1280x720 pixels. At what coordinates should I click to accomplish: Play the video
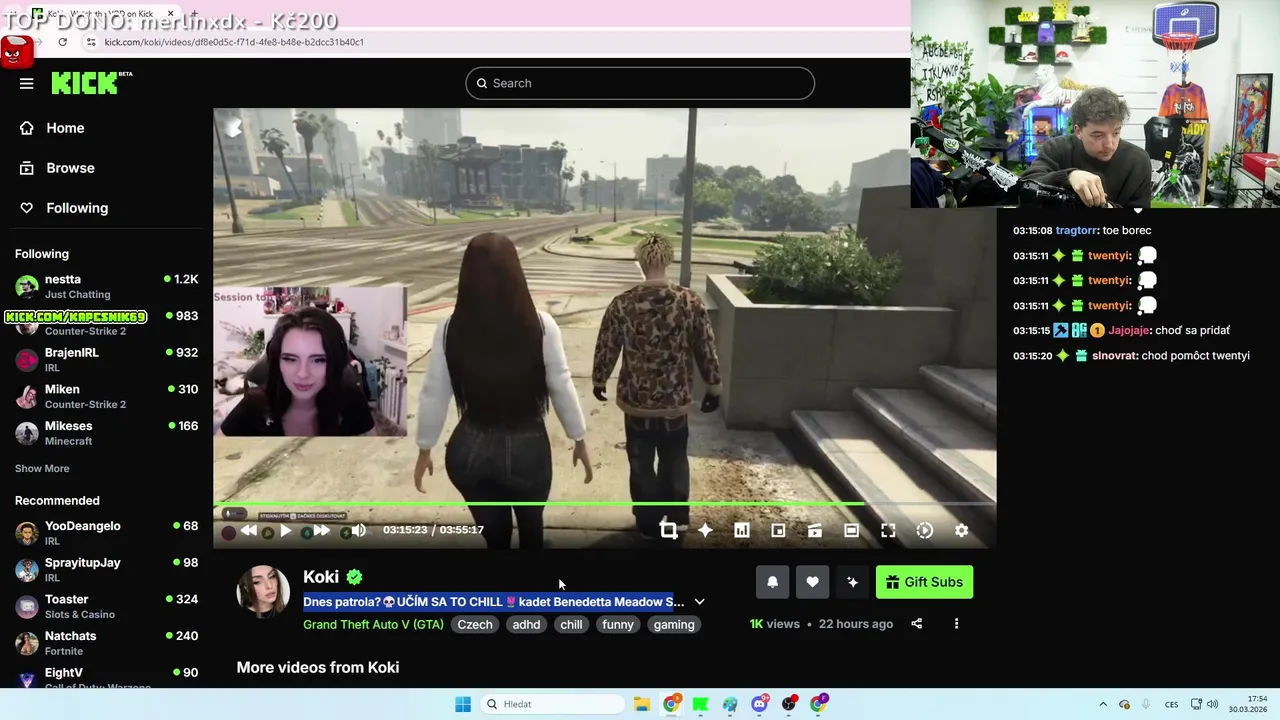(x=285, y=531)
